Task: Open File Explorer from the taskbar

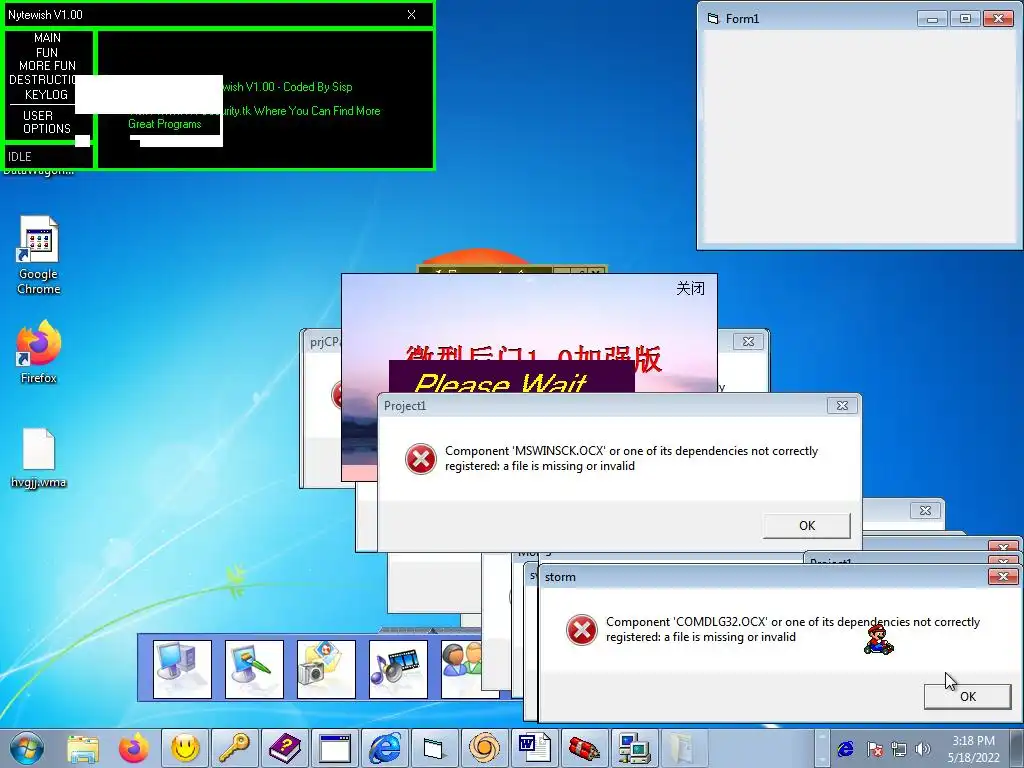Action: [83, 748]
